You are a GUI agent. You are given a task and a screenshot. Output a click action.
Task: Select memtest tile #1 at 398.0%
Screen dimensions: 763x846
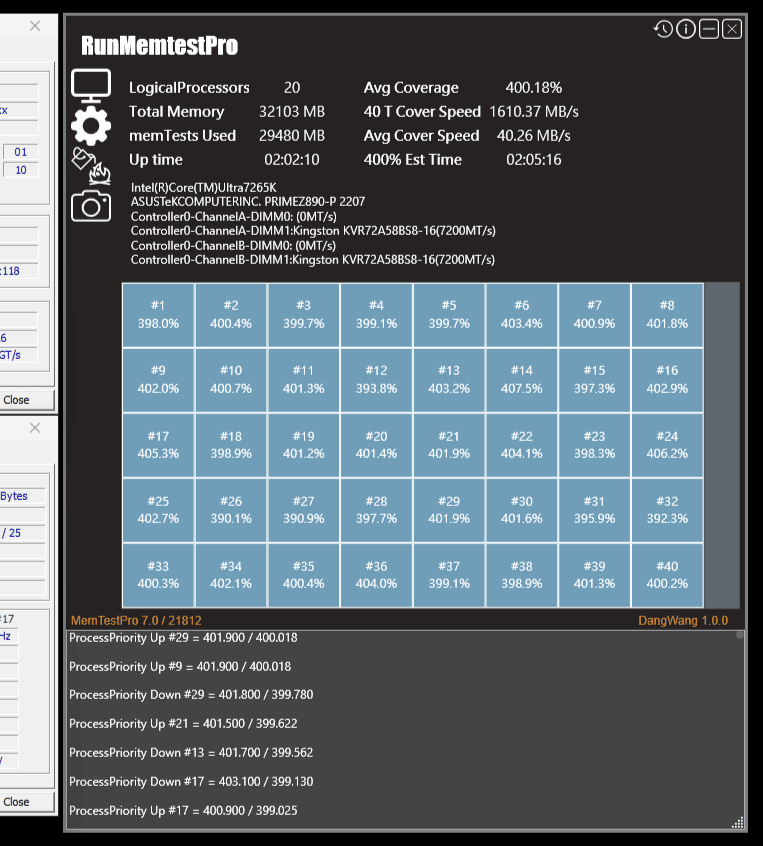(158, 315)
